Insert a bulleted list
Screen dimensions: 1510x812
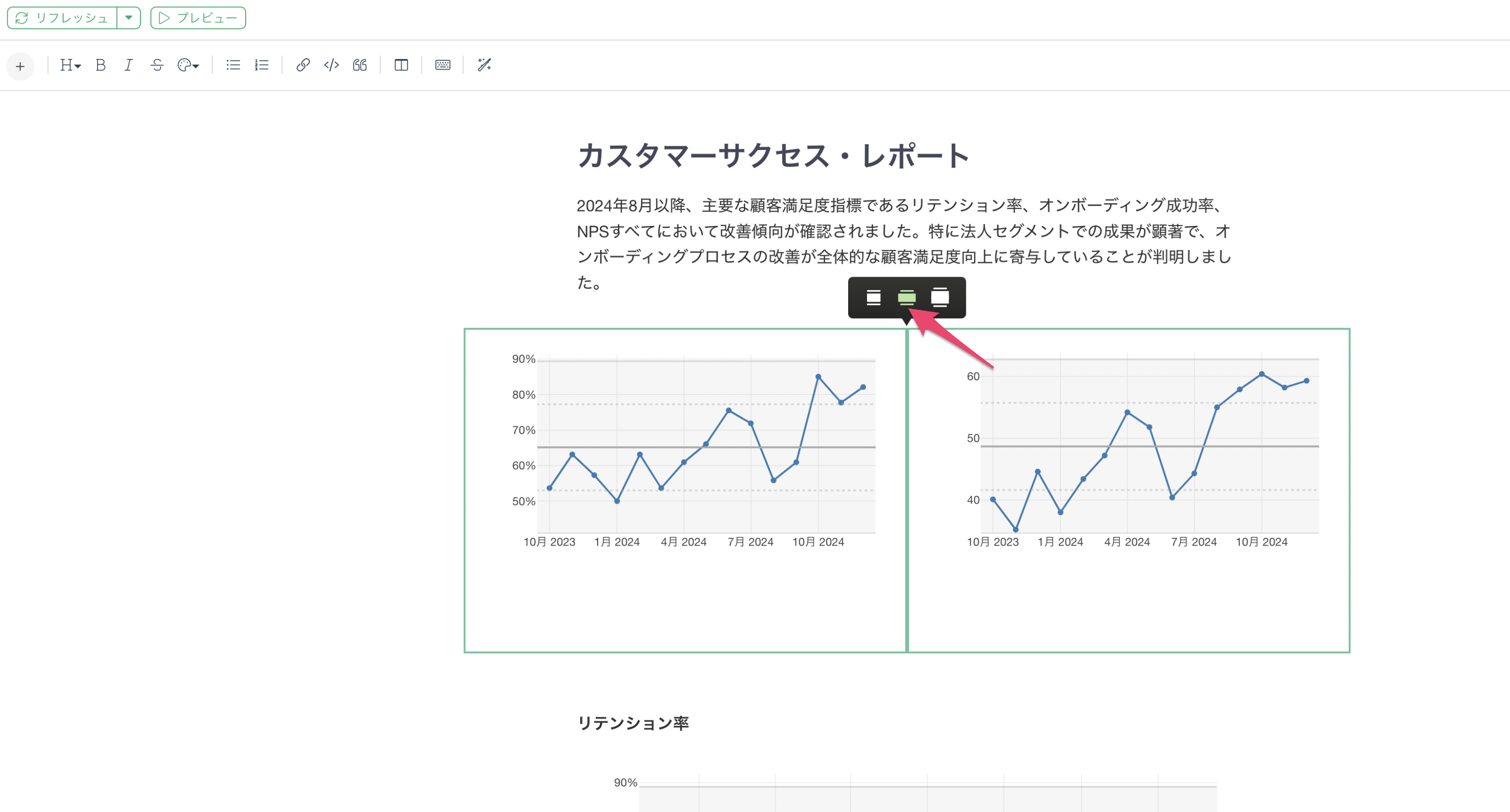click(x=233, y=65)
